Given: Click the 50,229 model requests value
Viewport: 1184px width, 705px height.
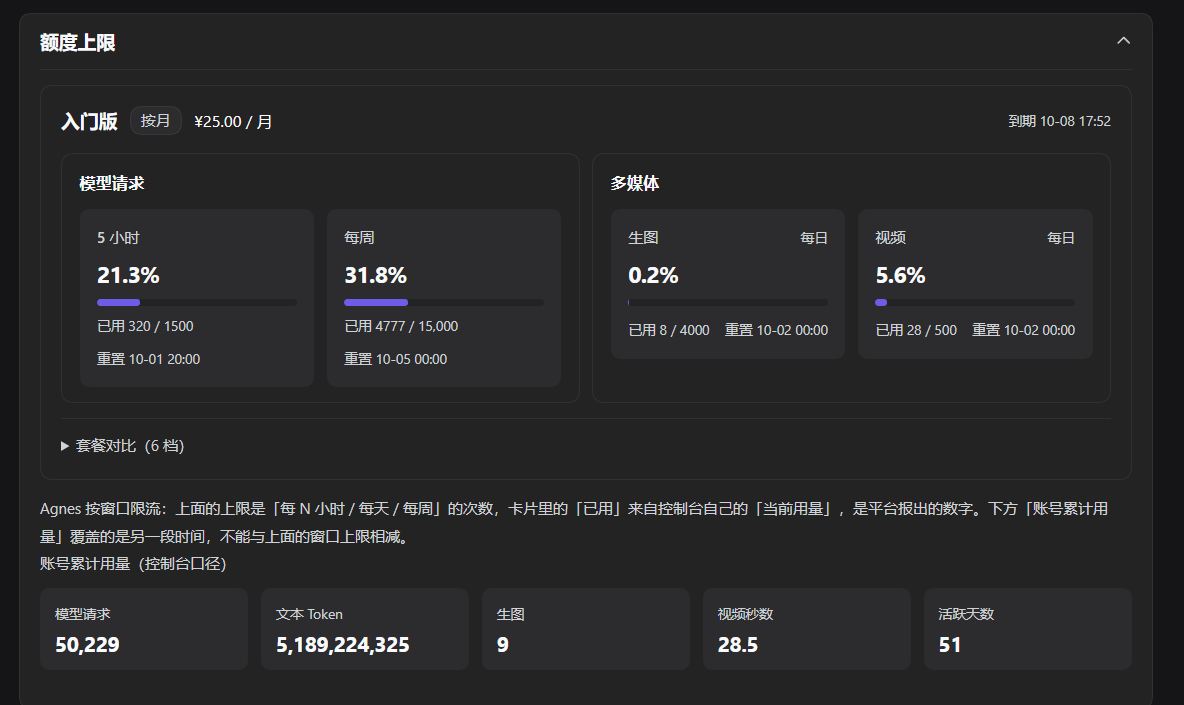Looking at the screenshot, I should click(x=88, y=645).
